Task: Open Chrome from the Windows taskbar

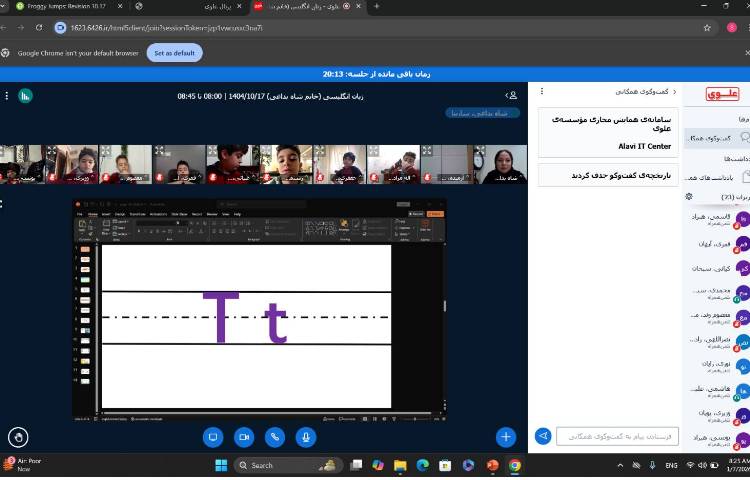Action: (x=514, y=465)
